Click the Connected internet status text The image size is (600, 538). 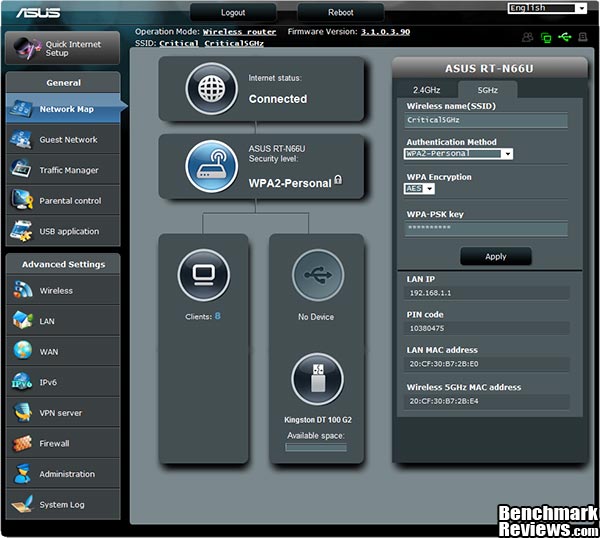point(278,99)
